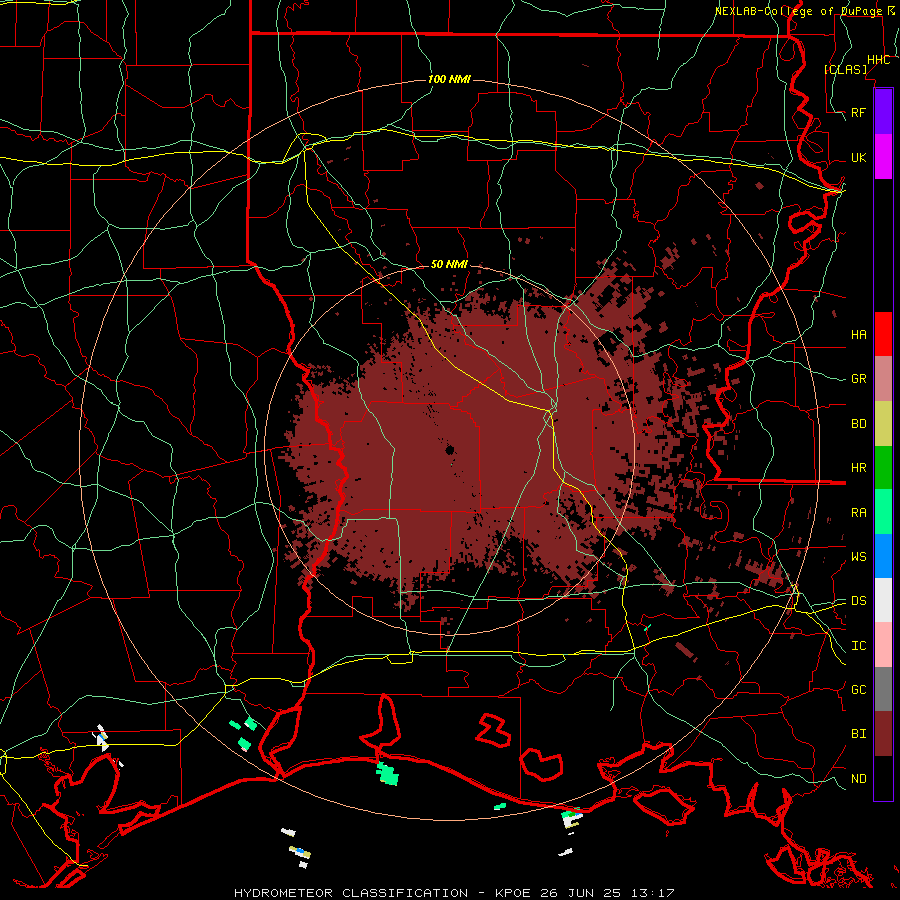
Task: Click the DS white legend swatch
Action: click(883, 600)
